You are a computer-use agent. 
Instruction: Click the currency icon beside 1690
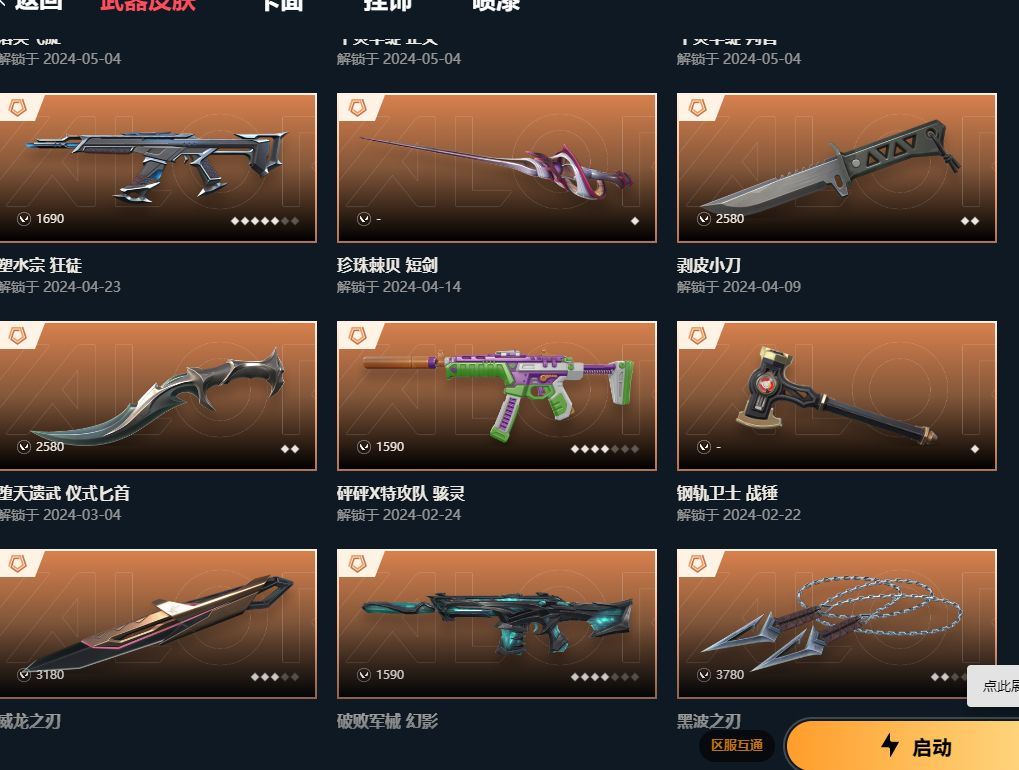(24, 219)
